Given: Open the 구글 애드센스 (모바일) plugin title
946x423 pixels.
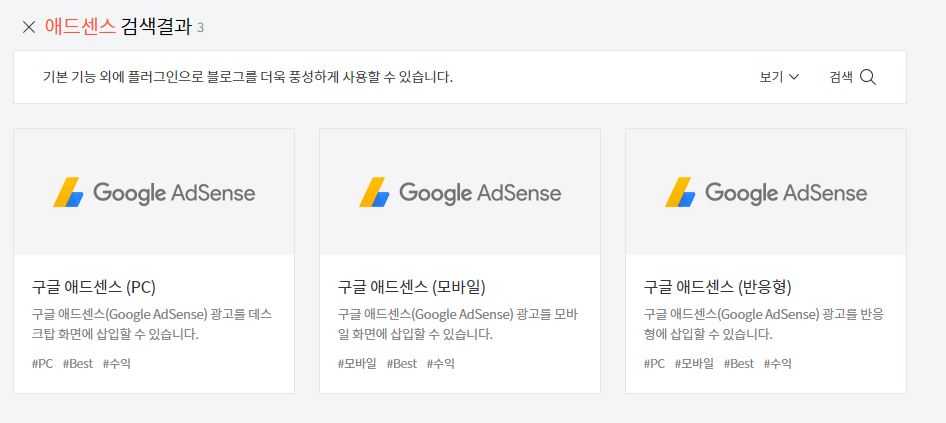Looking at the screenshot, I should coord(411,287).
